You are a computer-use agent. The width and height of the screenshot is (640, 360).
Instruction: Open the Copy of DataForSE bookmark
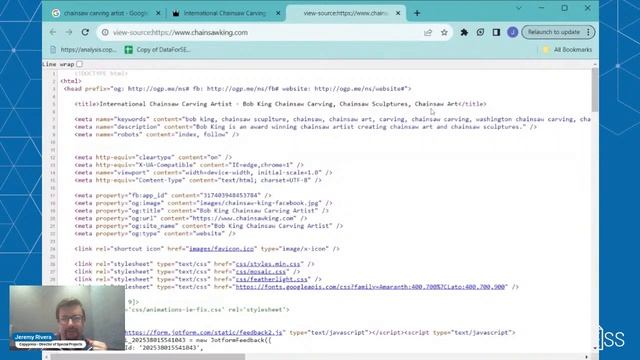tap(157, 49)
